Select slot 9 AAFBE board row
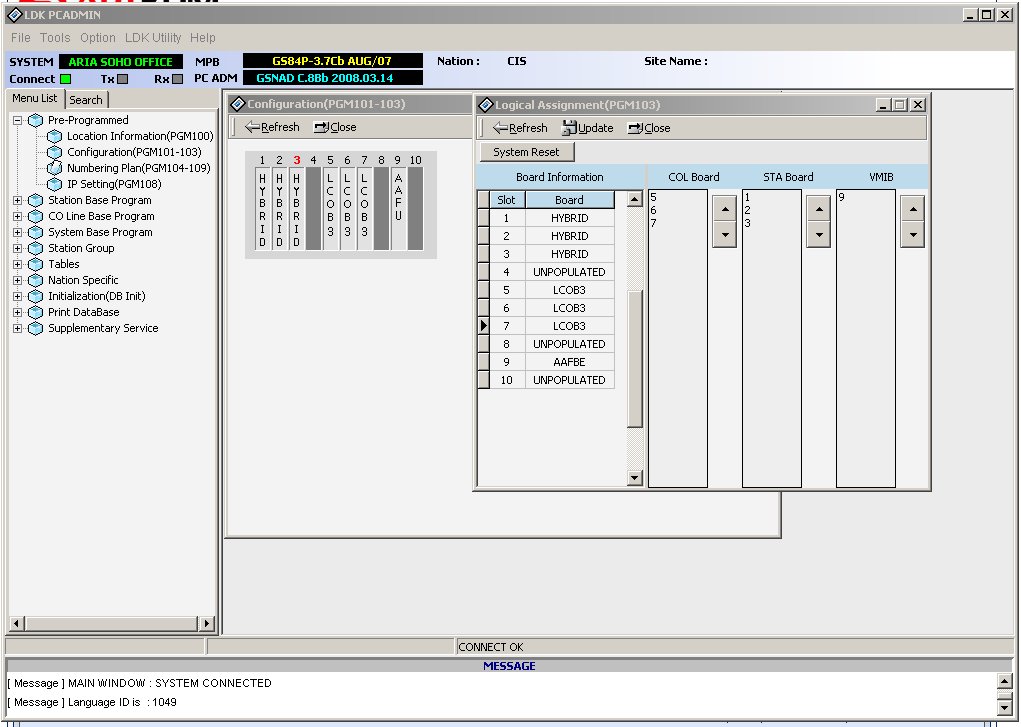The image size is (1021, 727). [x=552, y=362]
